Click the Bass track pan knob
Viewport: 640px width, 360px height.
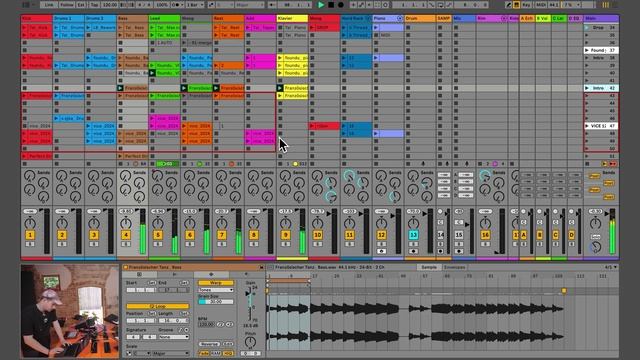tap(126, 223)
